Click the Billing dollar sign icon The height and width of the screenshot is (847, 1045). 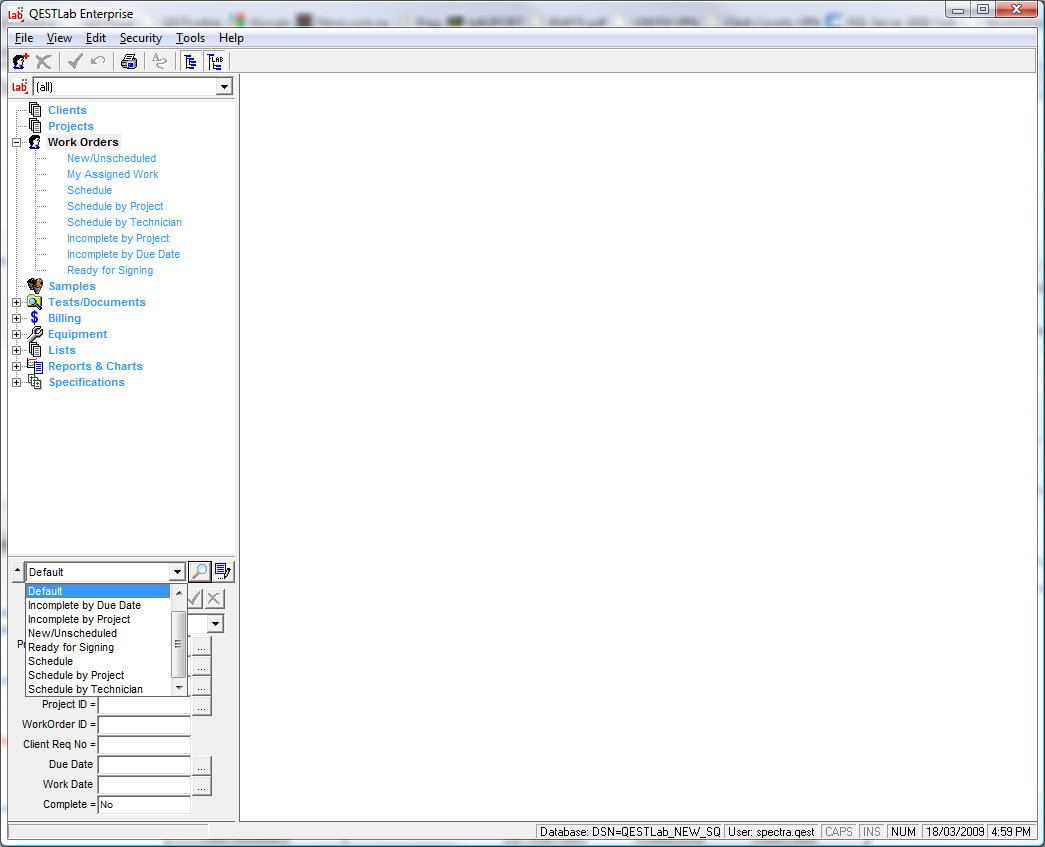[x=36, y=318]
